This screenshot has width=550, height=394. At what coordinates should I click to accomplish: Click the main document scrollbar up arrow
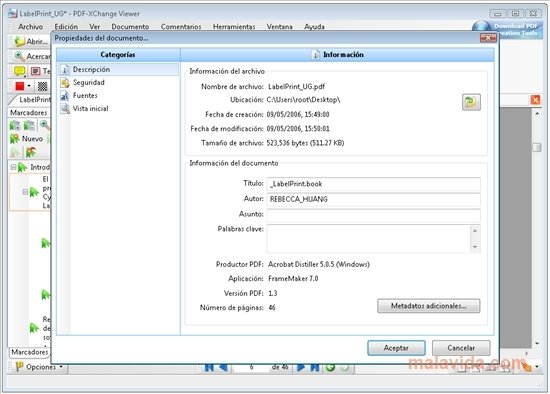537,114
